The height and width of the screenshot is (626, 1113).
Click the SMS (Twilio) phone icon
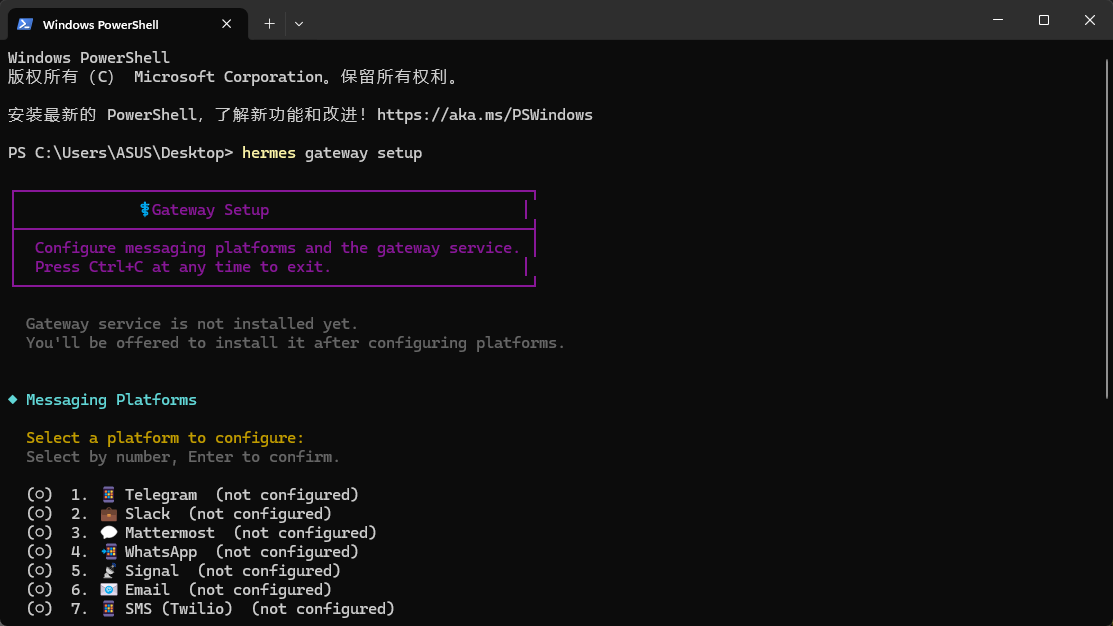pos(109,609)
